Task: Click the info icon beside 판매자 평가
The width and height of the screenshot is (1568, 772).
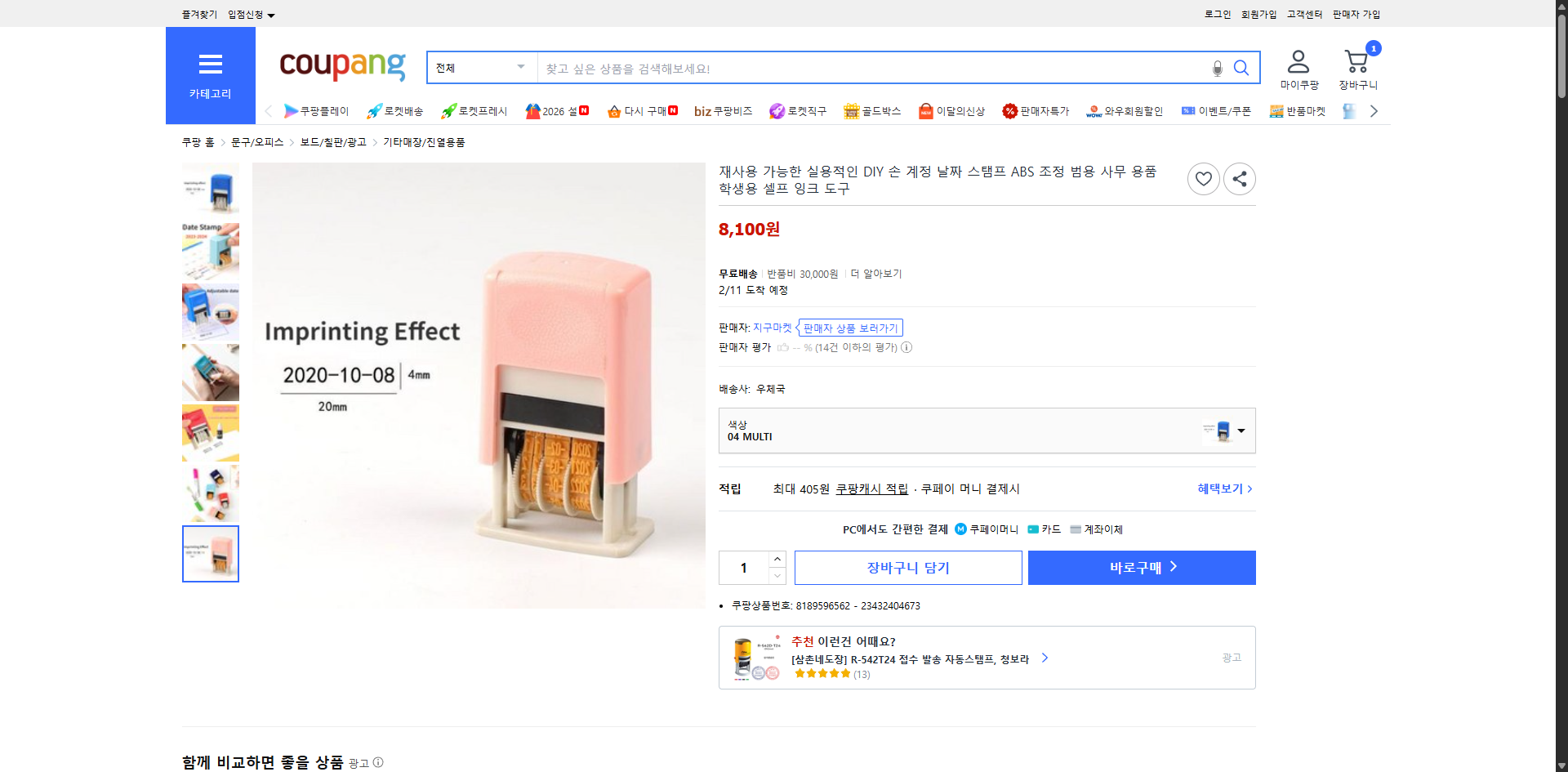Action: [x=906, y=347]
